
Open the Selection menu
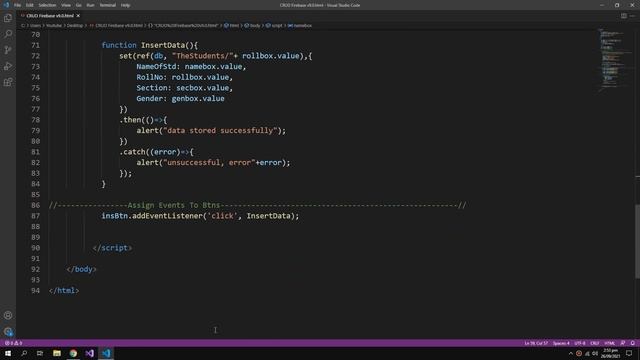[x=47, y=5]
